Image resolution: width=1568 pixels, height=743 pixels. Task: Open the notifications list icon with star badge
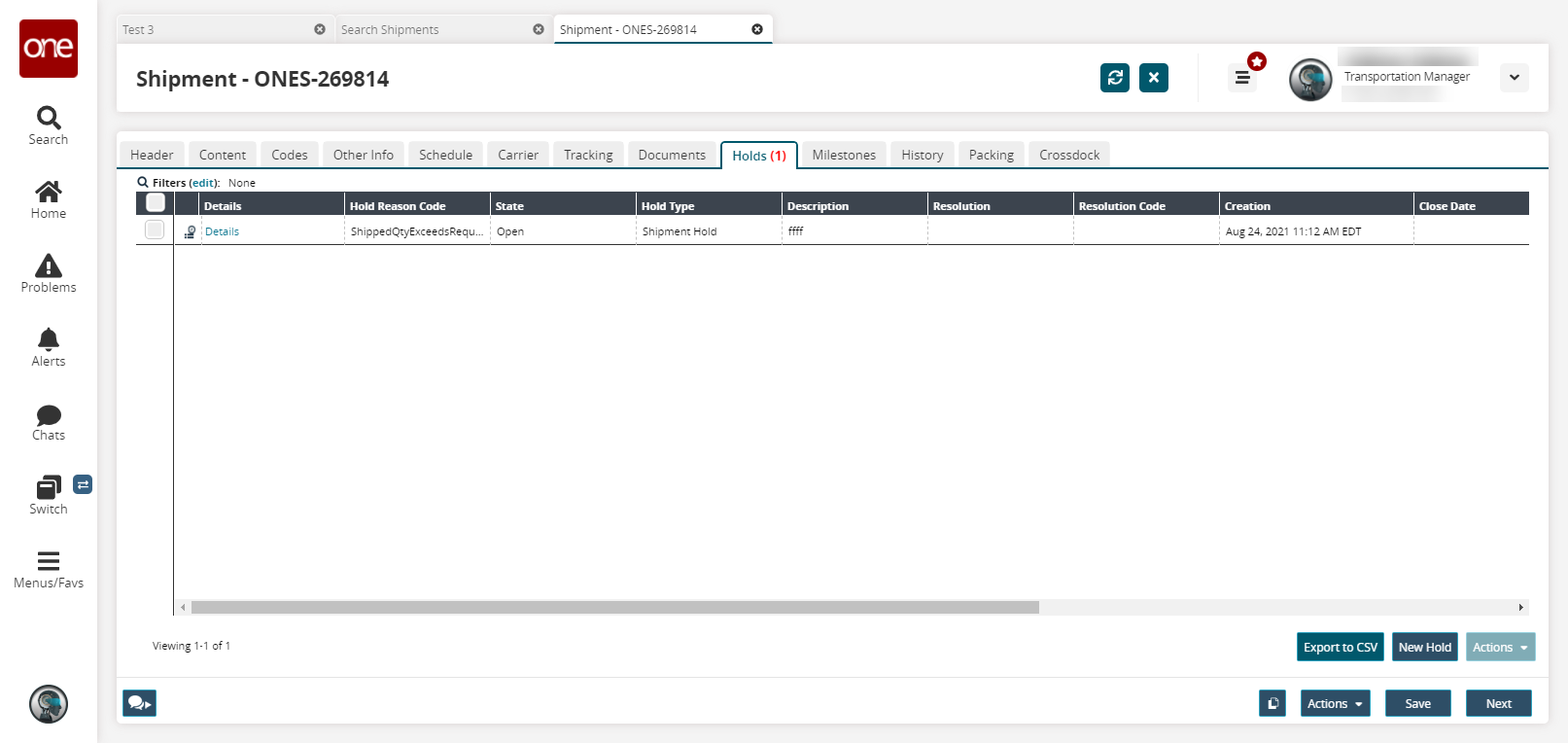[x=1242, y=77]
